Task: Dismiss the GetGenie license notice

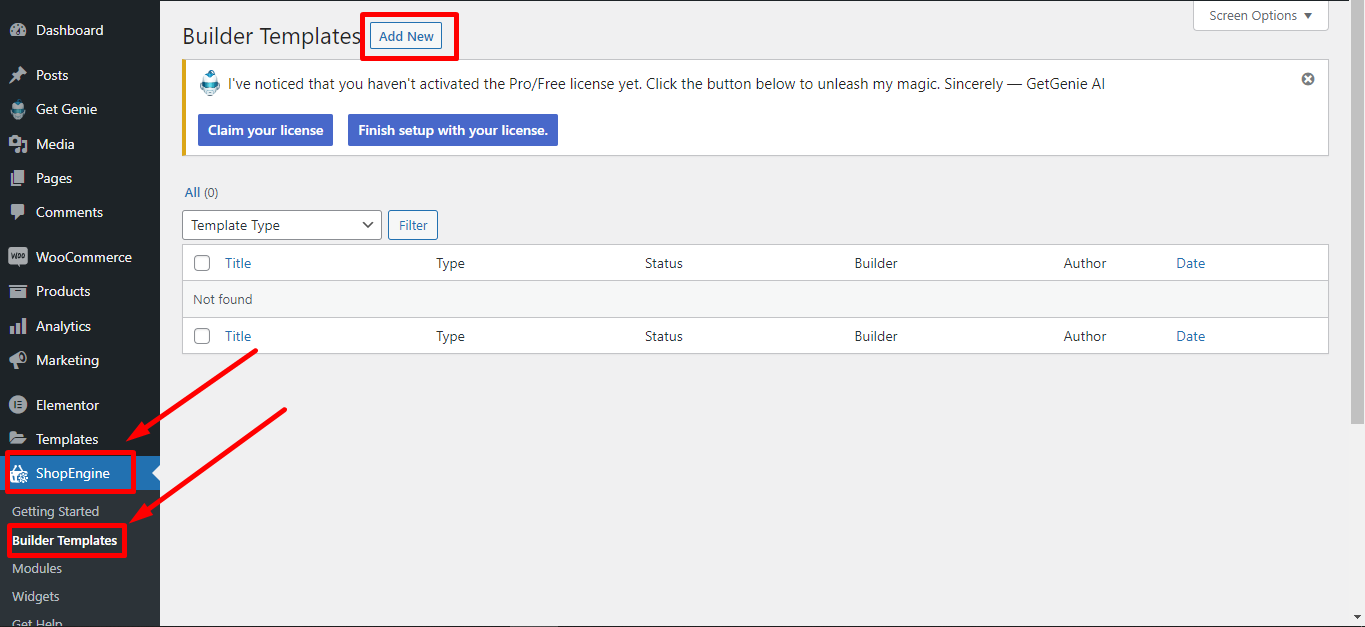Action: pos(1308,79)
